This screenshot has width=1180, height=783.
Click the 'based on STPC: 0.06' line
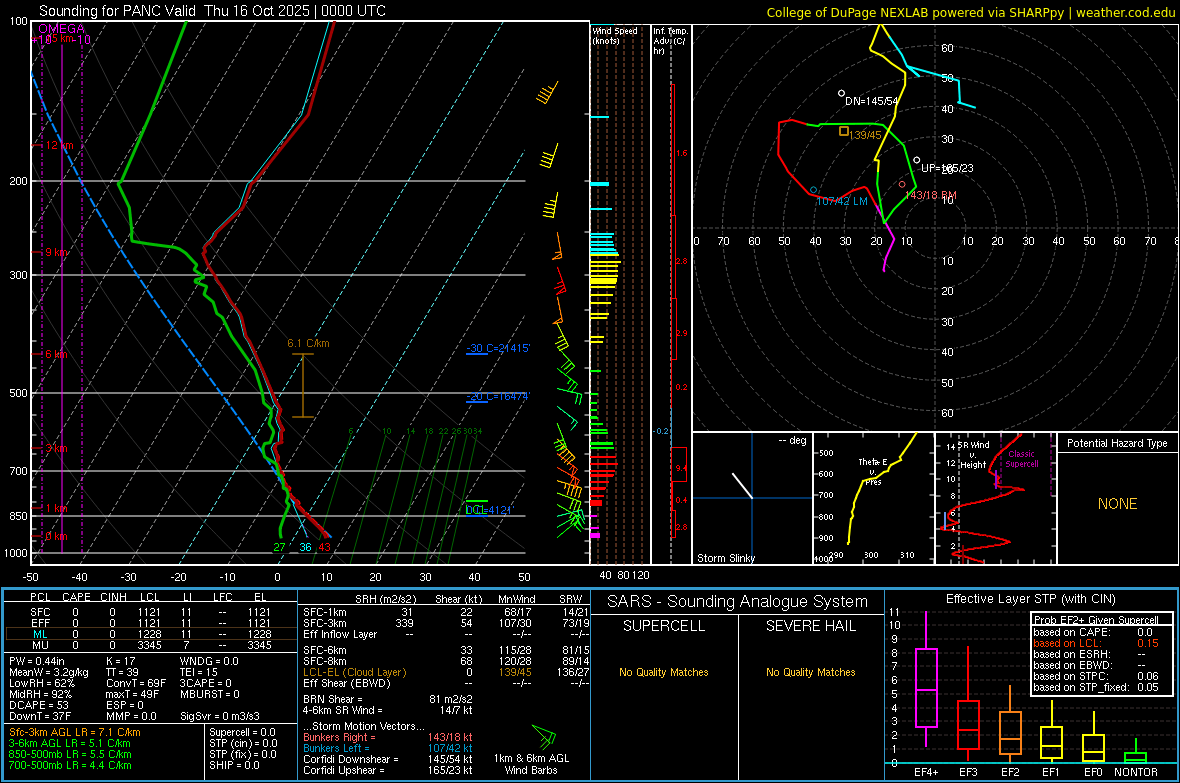1096,676
